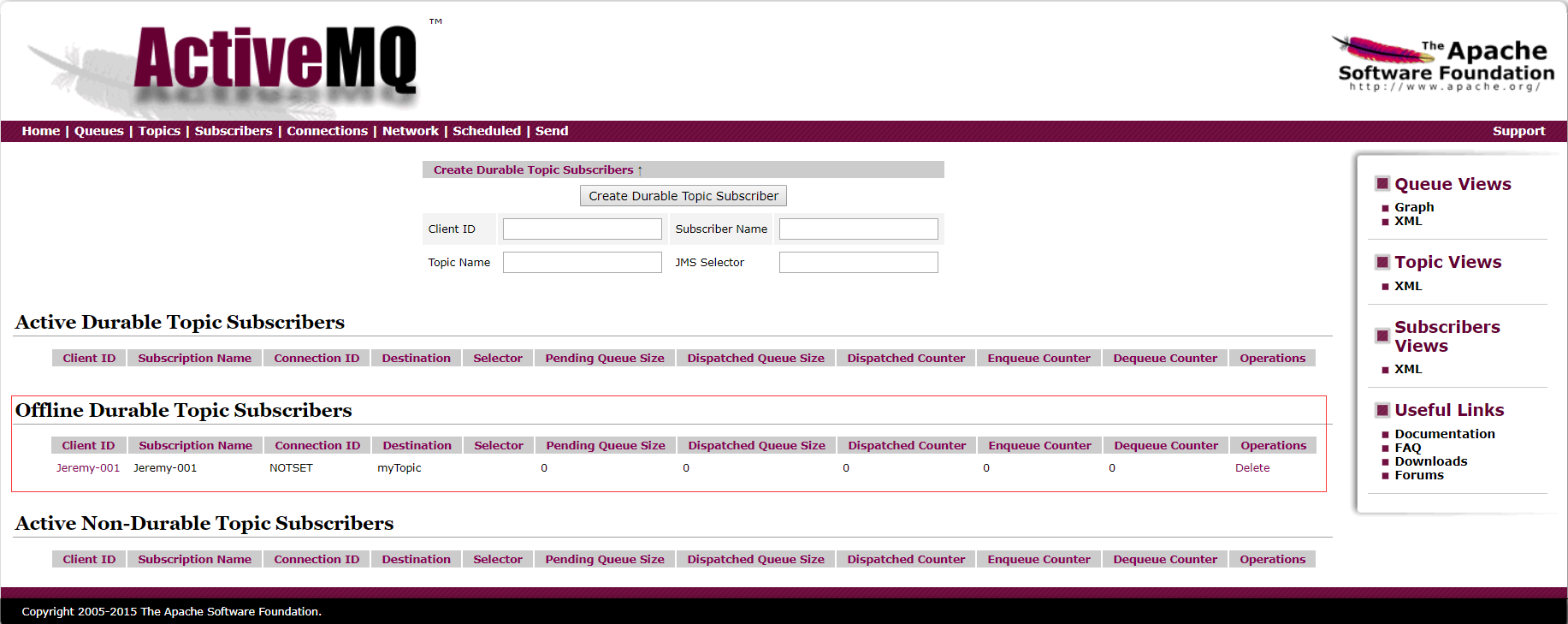This screenshot has width=1568, height=624.
Task: Click the Active Non-Durable Topic Subscribers heading
Action: pyautogui.click(x=204, y=524)
